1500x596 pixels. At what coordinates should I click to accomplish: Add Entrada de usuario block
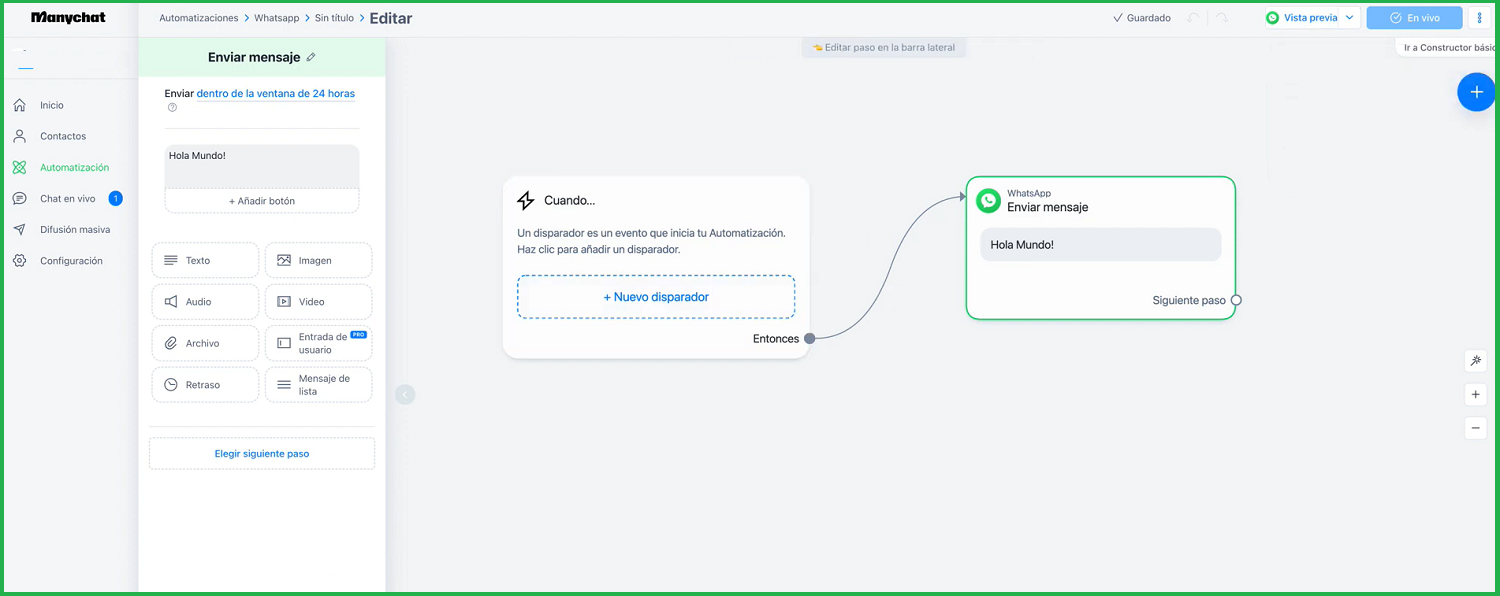coord(318,343)
